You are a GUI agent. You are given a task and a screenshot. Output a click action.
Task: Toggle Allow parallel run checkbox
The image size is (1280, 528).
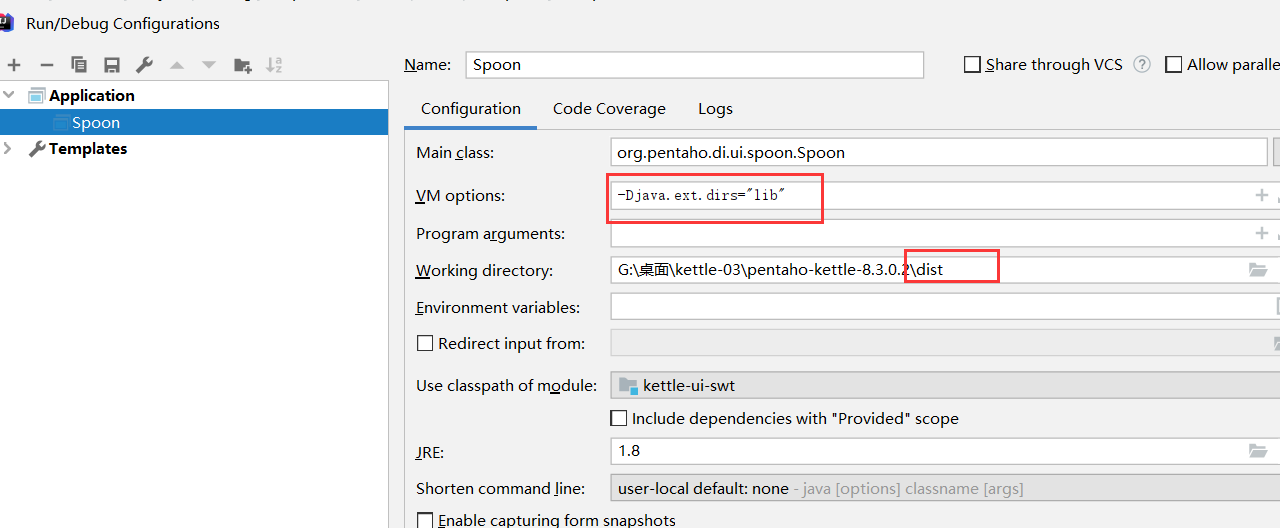coord(1173,64)
